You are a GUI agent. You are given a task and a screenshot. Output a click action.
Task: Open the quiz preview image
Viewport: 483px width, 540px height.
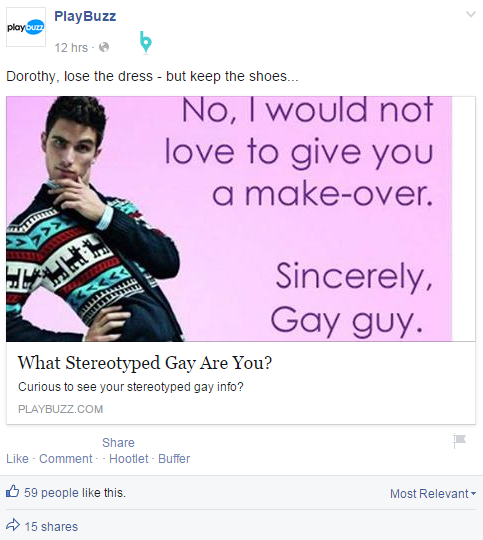(229, 219)
